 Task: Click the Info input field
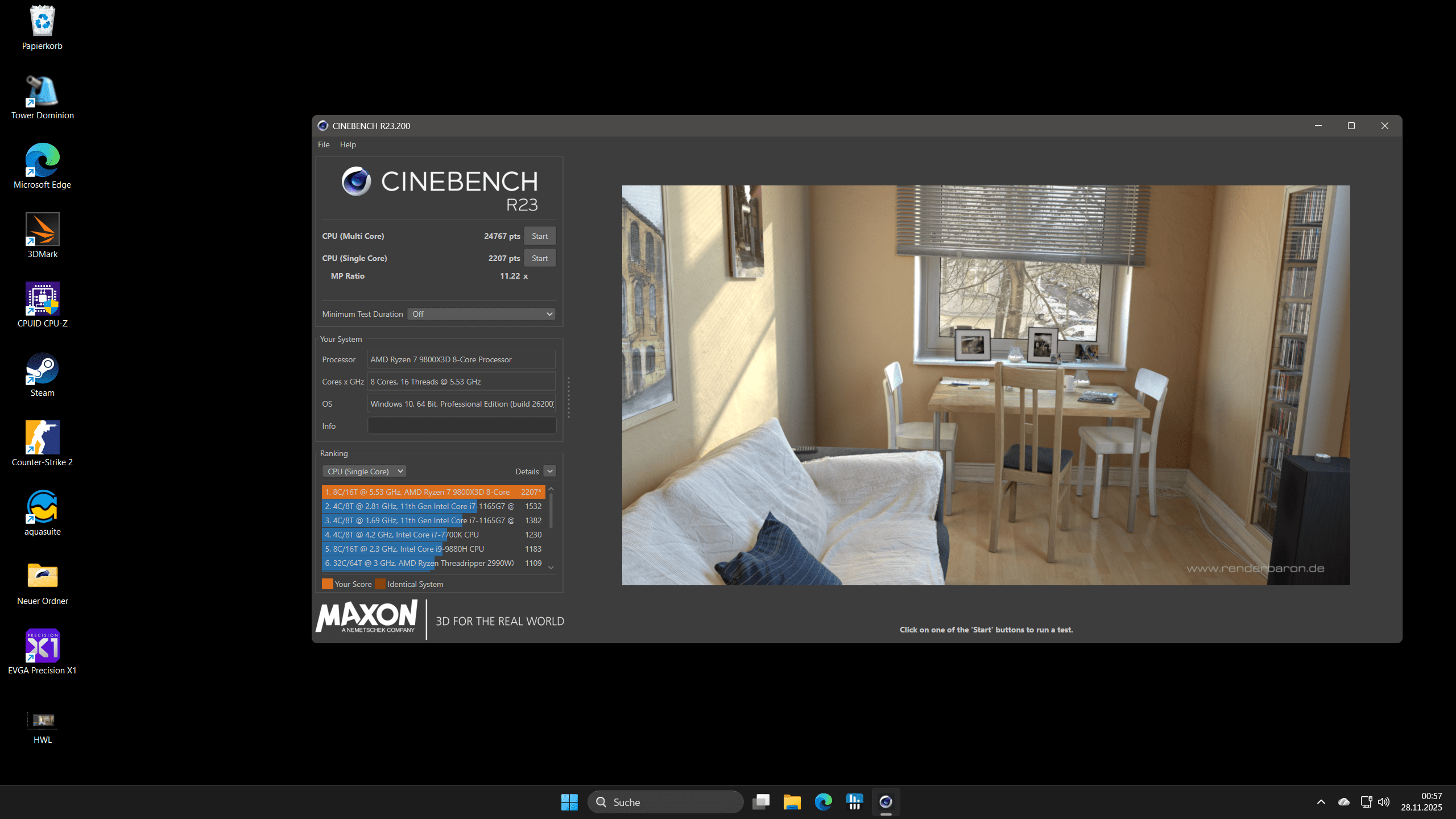[x=461, y=426]
